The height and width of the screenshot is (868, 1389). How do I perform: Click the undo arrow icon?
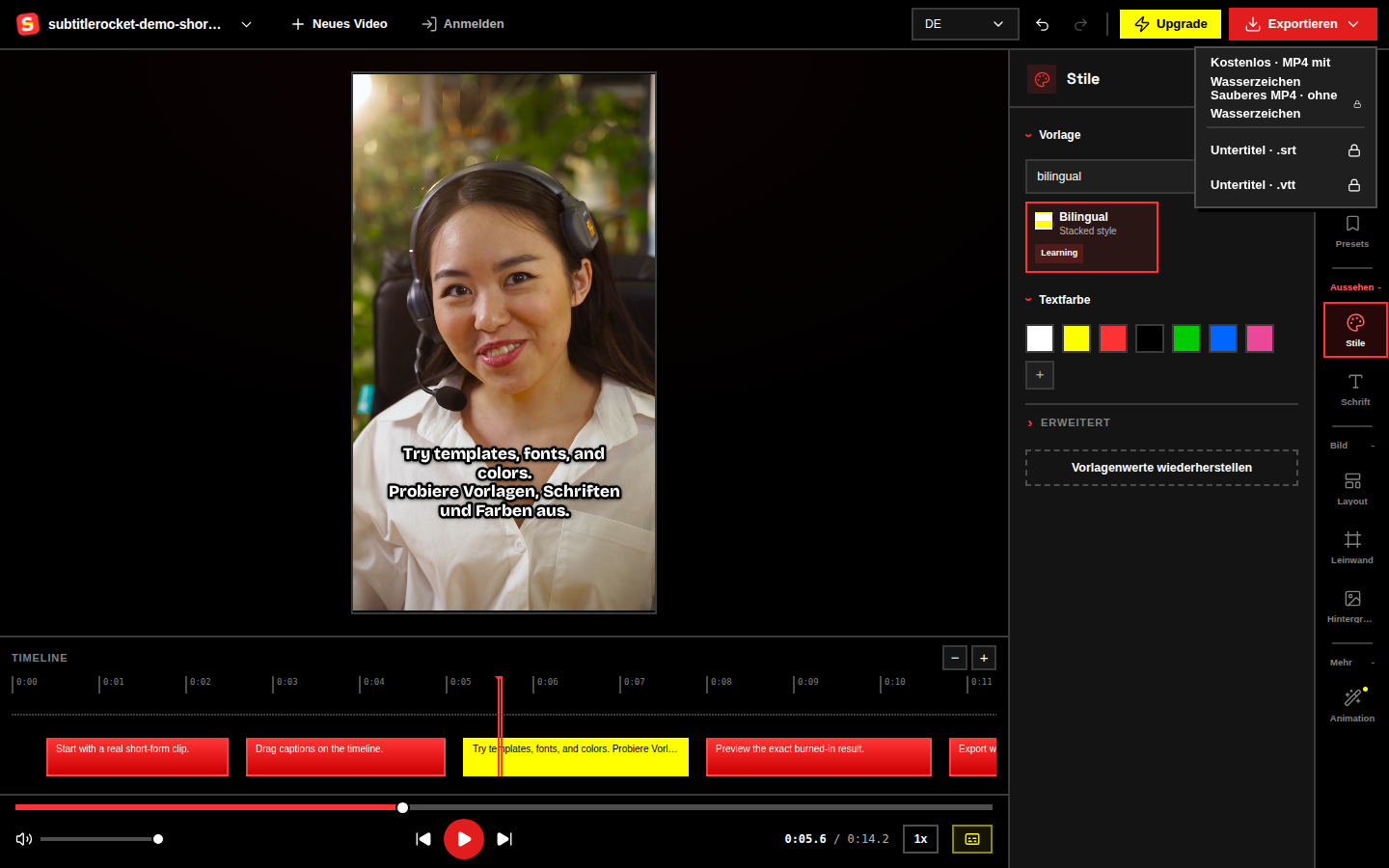[1042, 24]
